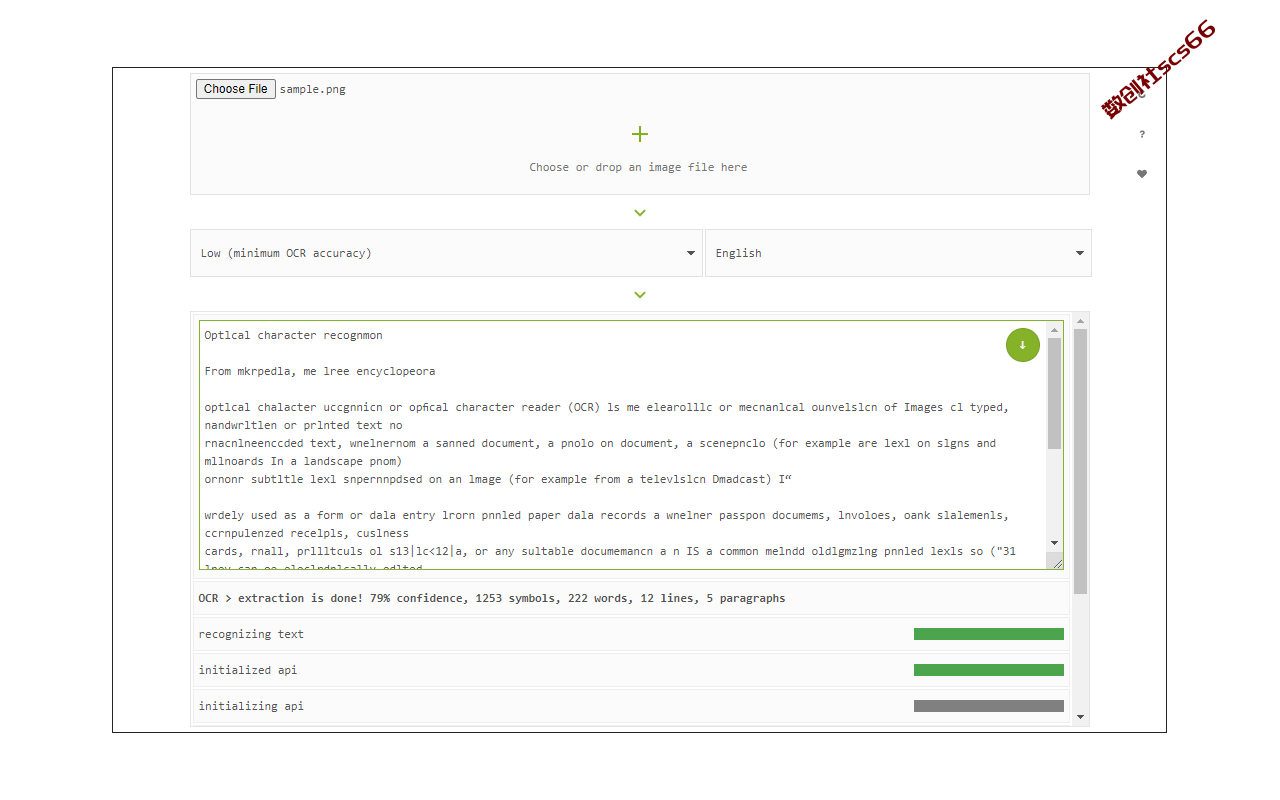Viewport: 1280px width, 800px height.
Task: Collapse the green chevron below the language selectors
Action: [640, 295]
